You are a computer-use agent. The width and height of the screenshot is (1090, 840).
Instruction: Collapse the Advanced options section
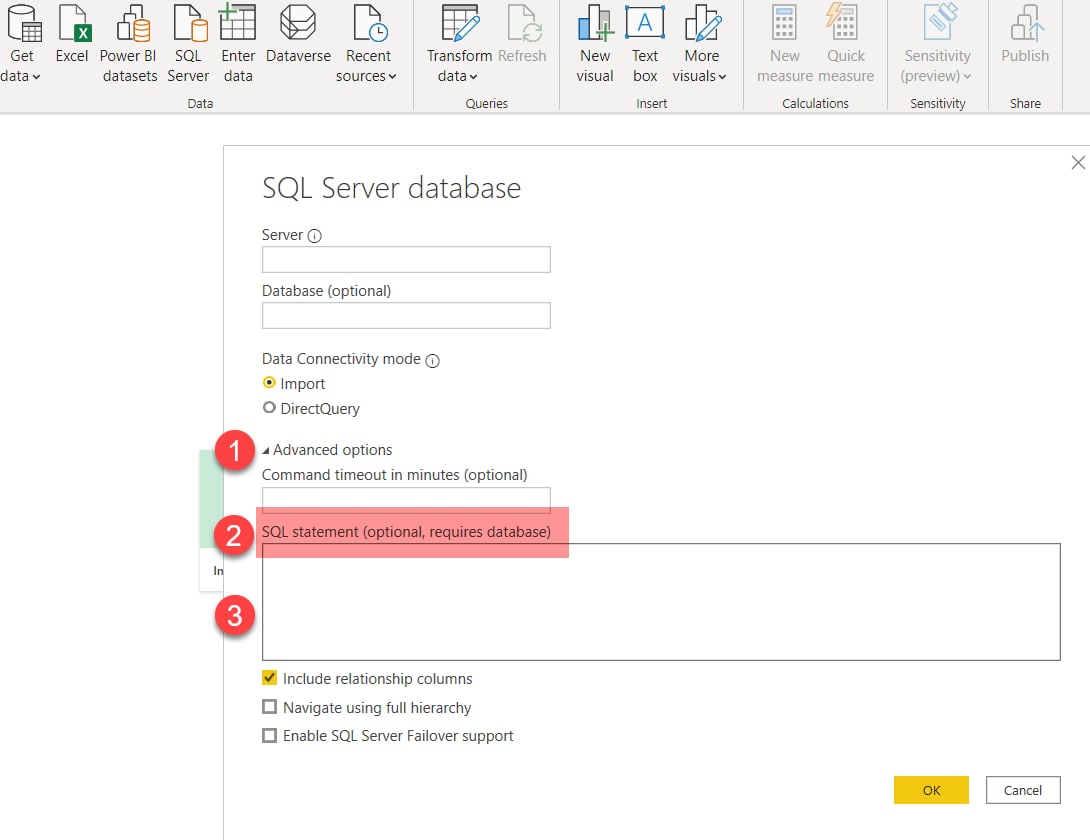(266, 451)
